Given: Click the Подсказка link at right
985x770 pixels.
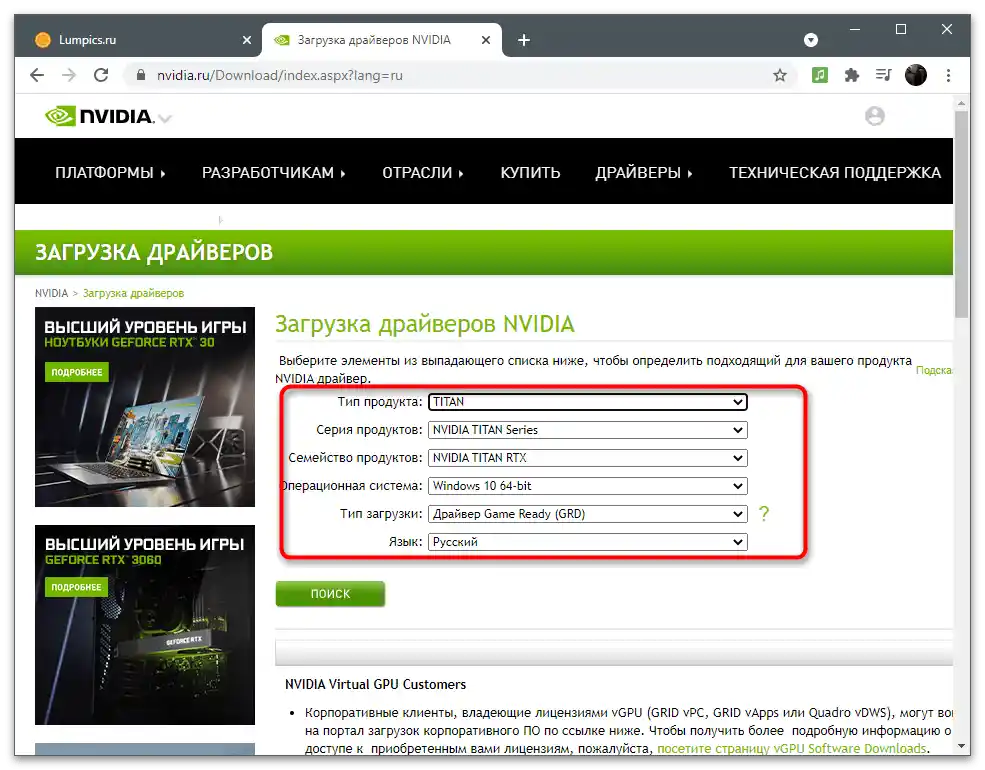Looking at the screenshot, I should click(934, 370).
